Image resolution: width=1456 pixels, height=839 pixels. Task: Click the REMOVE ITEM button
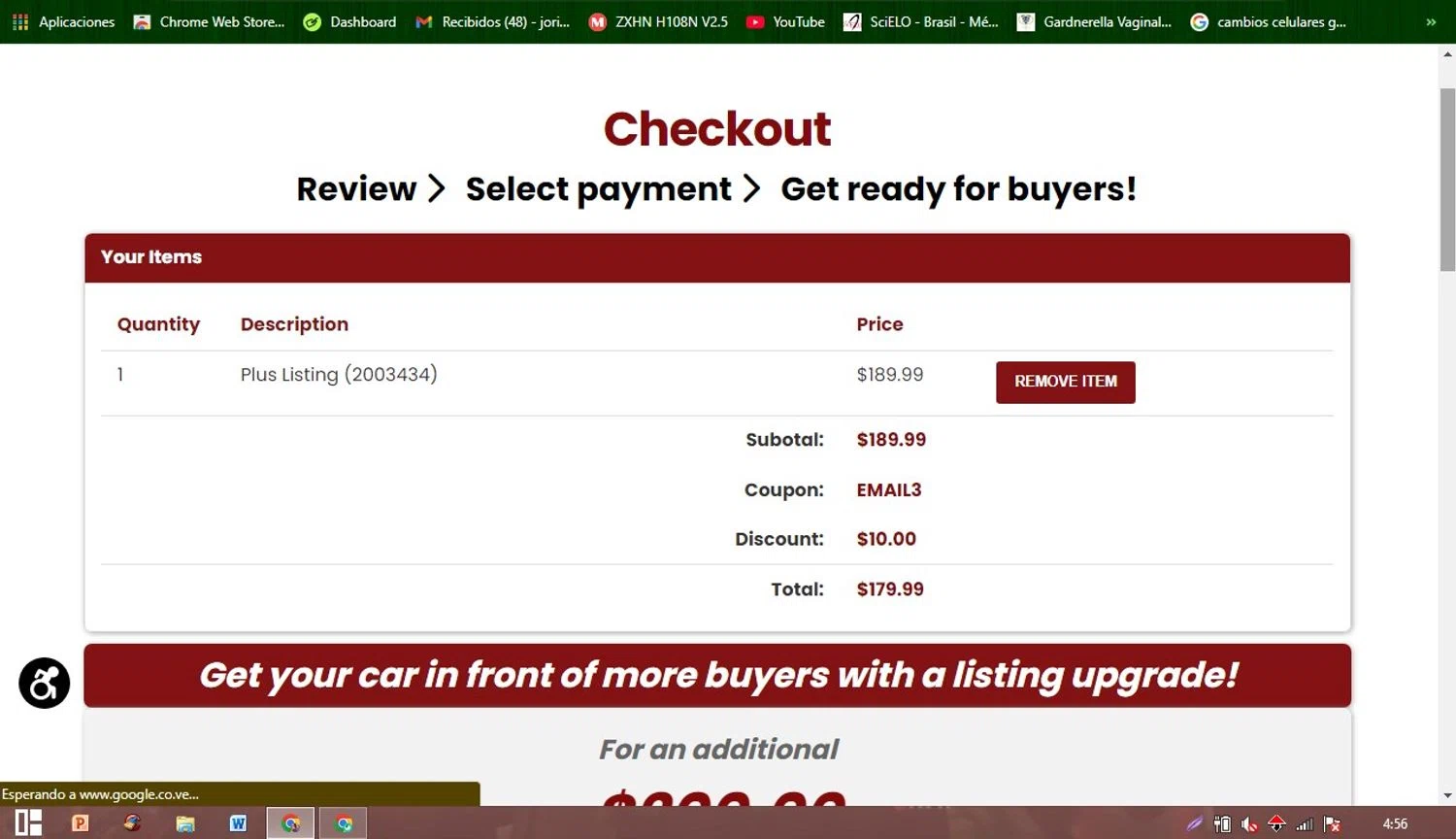pyautogui.click(x=1065, y=382)
